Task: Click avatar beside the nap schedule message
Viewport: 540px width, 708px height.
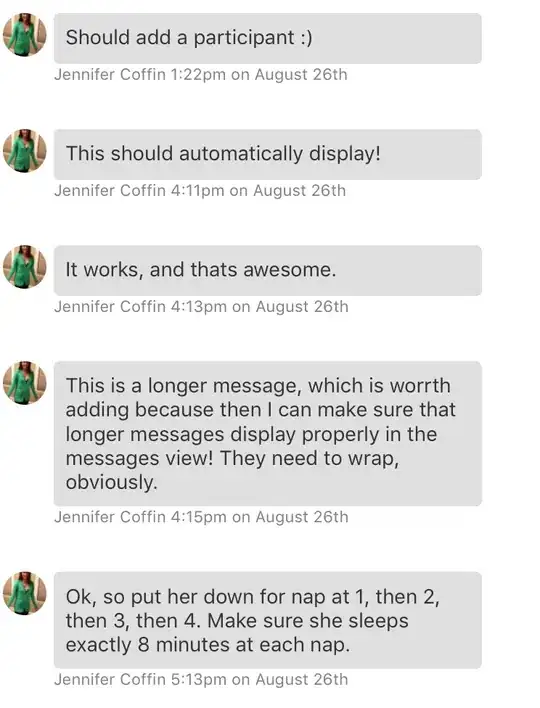Action: click(x=24, y=593)
